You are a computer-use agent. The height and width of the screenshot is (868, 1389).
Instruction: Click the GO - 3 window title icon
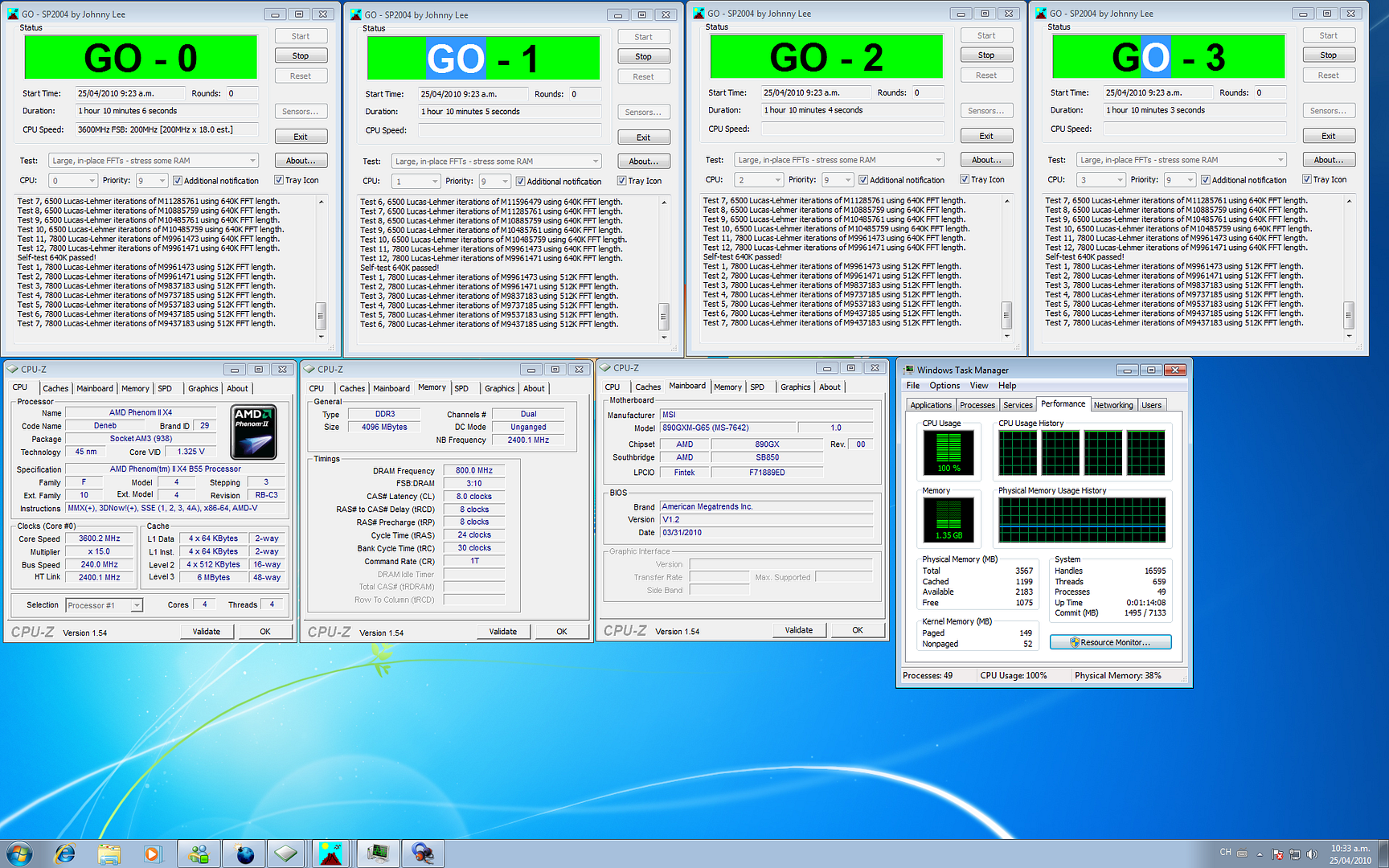(1041, 13)
